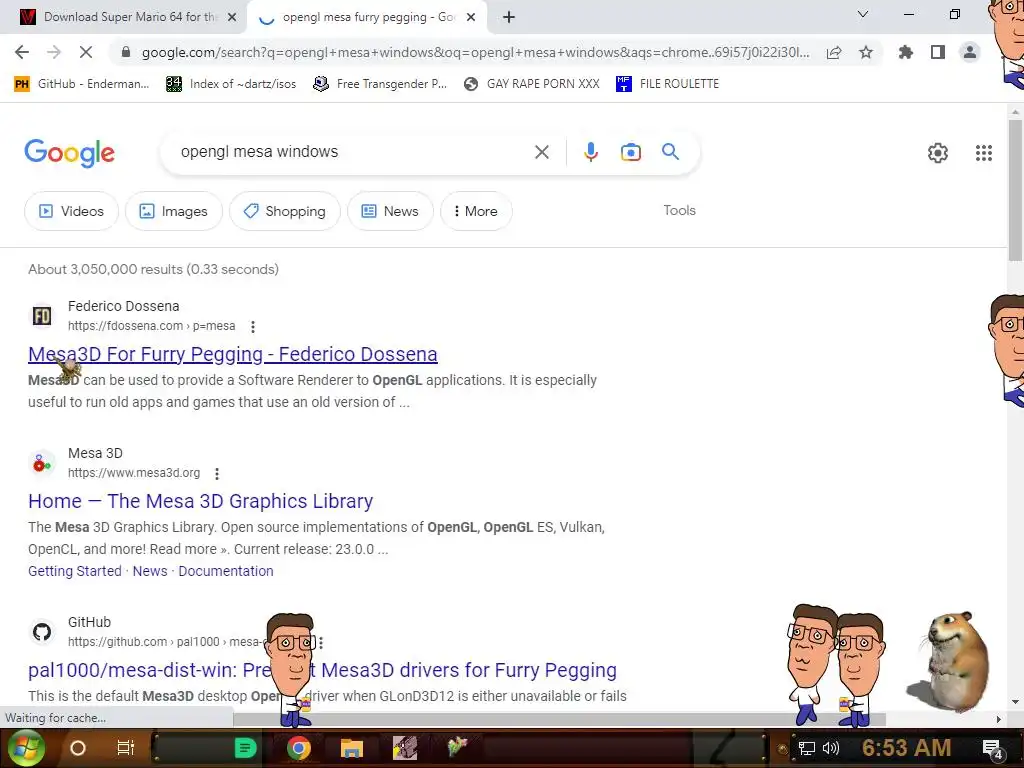Go back using the browser back arrow

tap(22, 52)
